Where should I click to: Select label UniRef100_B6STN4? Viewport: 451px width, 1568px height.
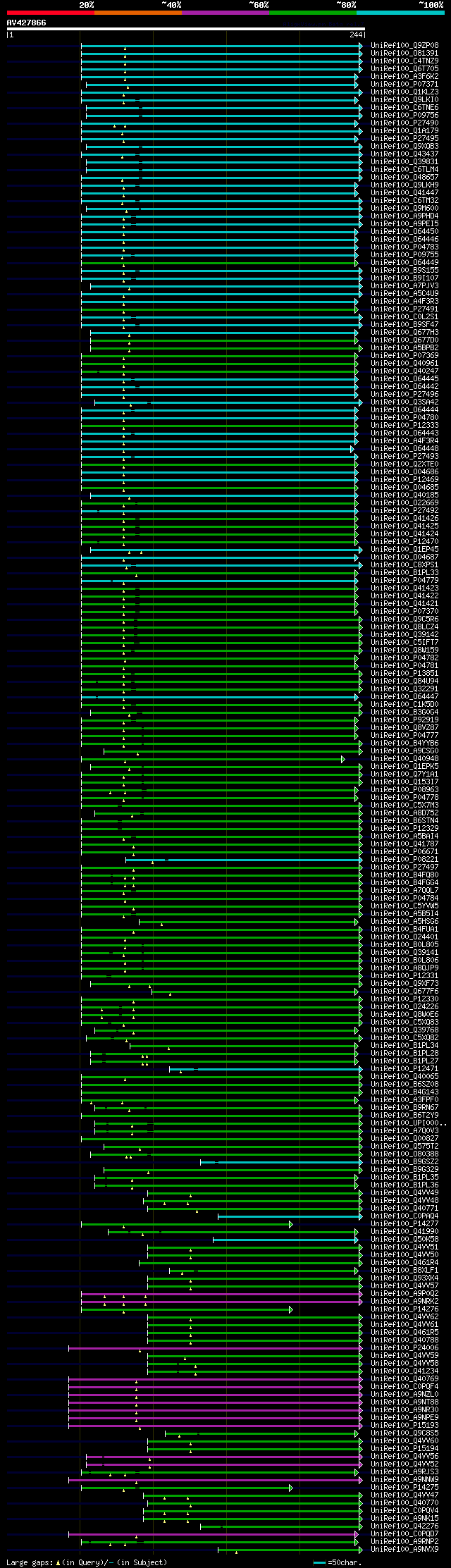click(x=404, y=821)
